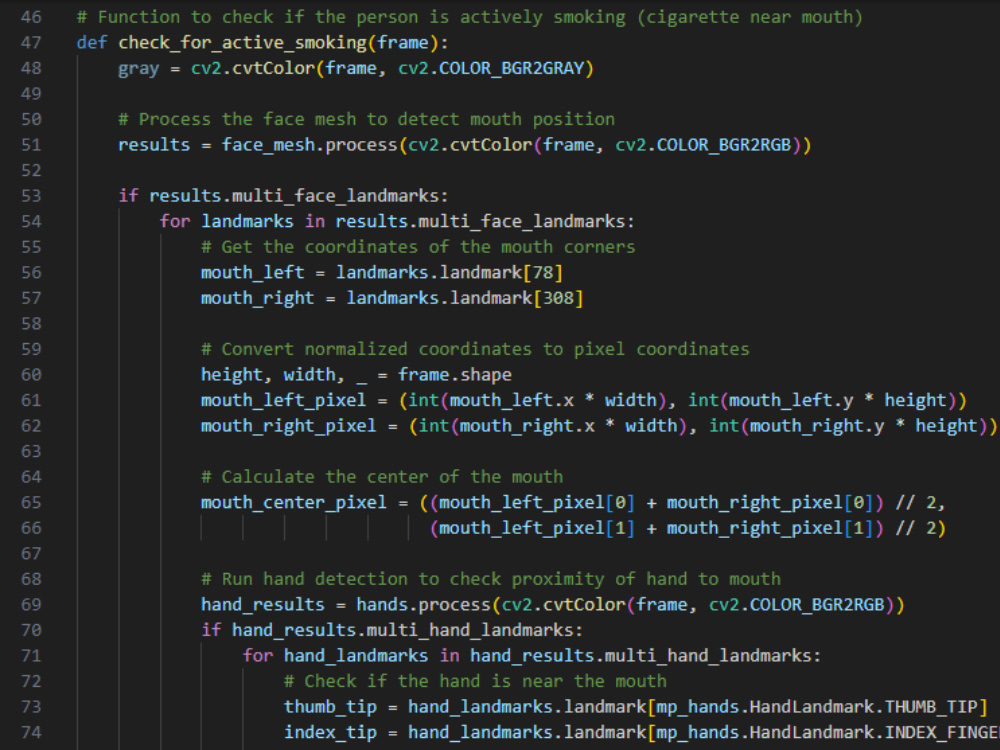Click comment 'Calculate the center of the mouth'
The image size is (1000, 750).
click(x=382, y=477)
